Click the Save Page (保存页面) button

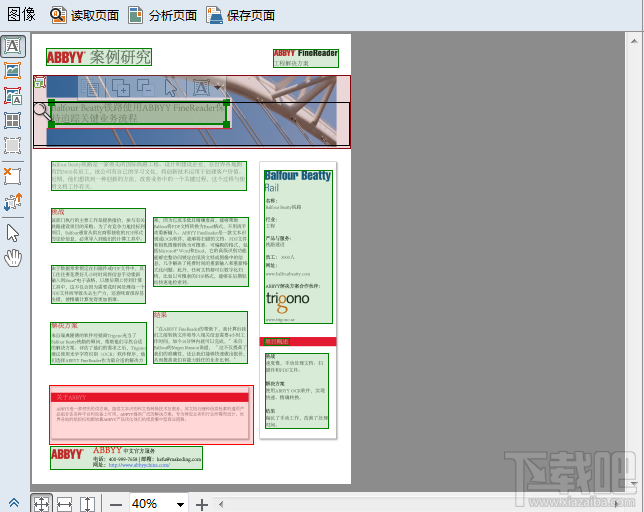tap(241, 15)
